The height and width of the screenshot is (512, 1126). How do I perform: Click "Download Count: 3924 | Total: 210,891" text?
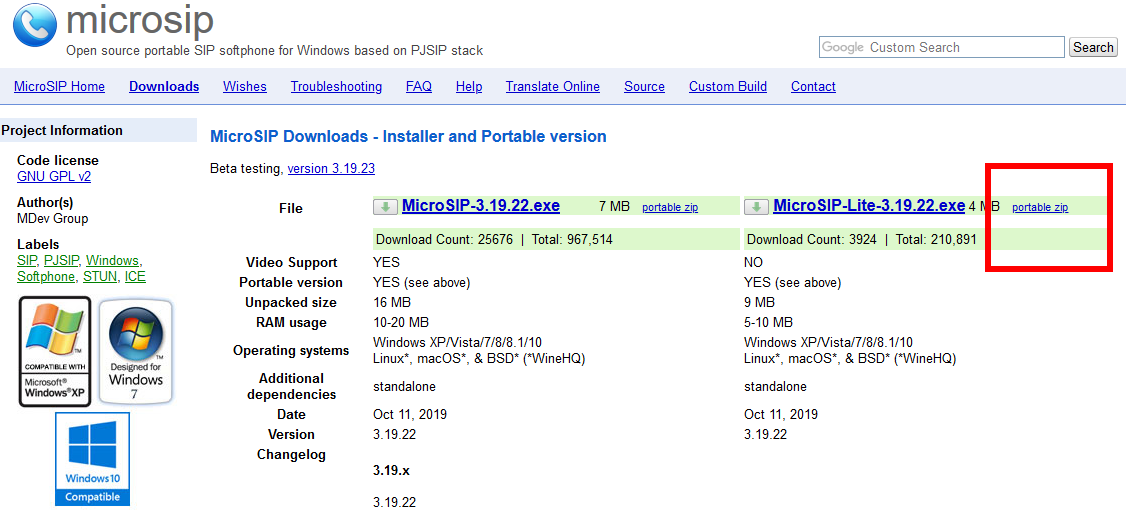tap(862, 240)
